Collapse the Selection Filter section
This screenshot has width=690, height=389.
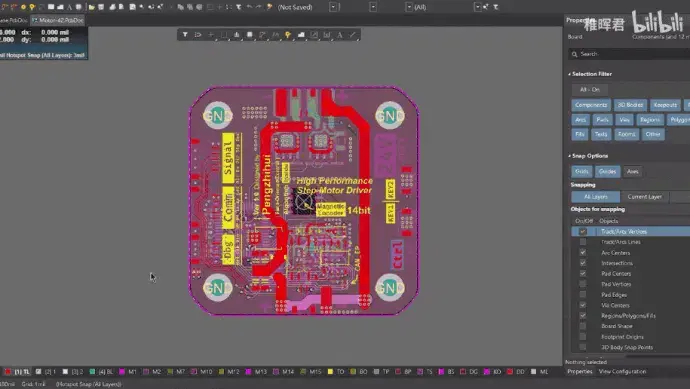[x=569, y=74]
